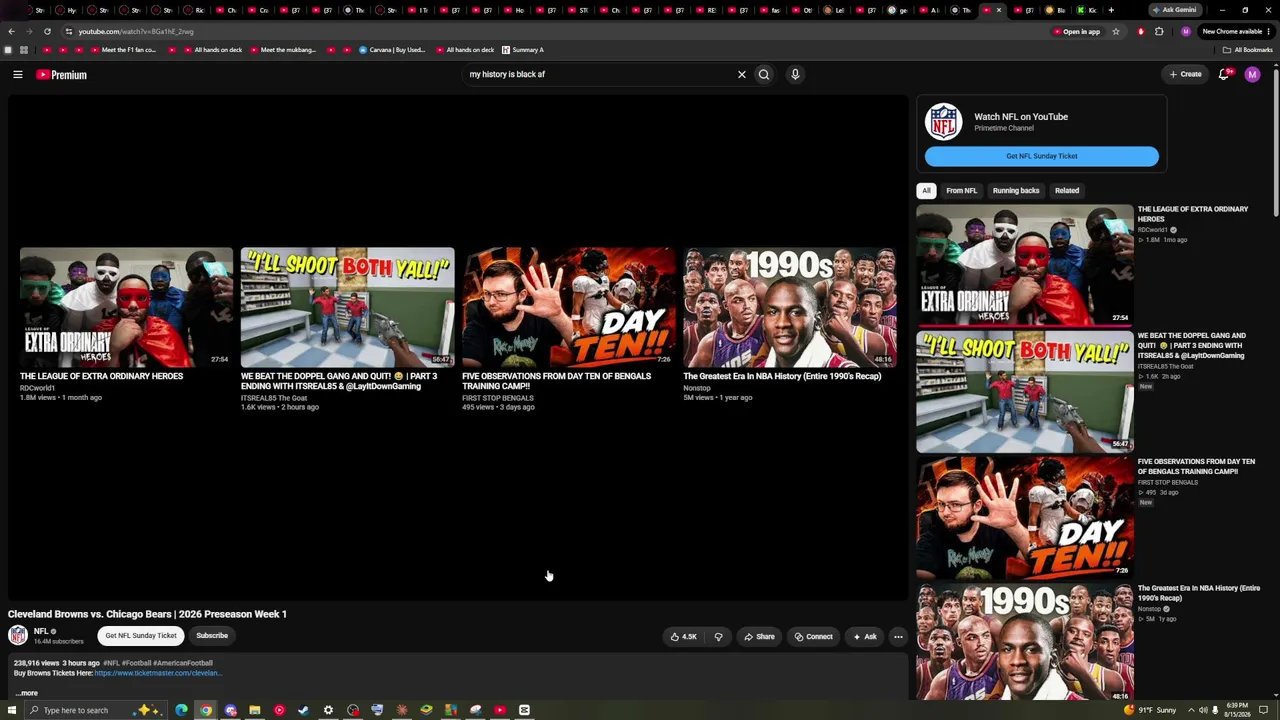
Task: Select the Running backs filter chip
Action: [x=1016, y=190]
